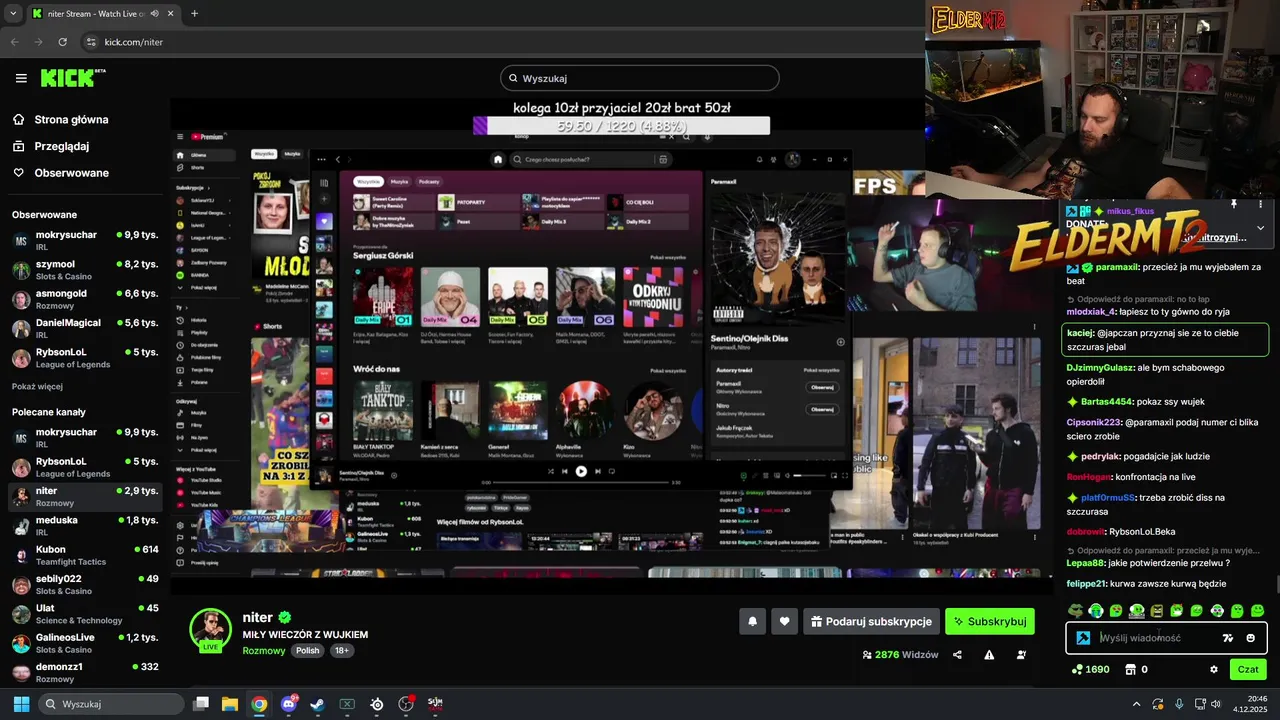
Task: Follow niter with the heart button
Action: 784,621
